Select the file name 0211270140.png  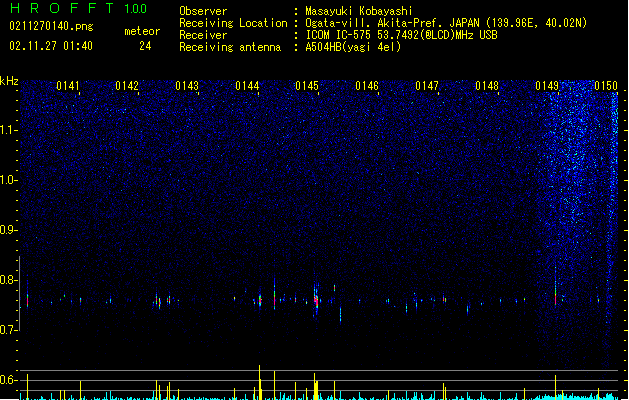[x=51, y=26]
